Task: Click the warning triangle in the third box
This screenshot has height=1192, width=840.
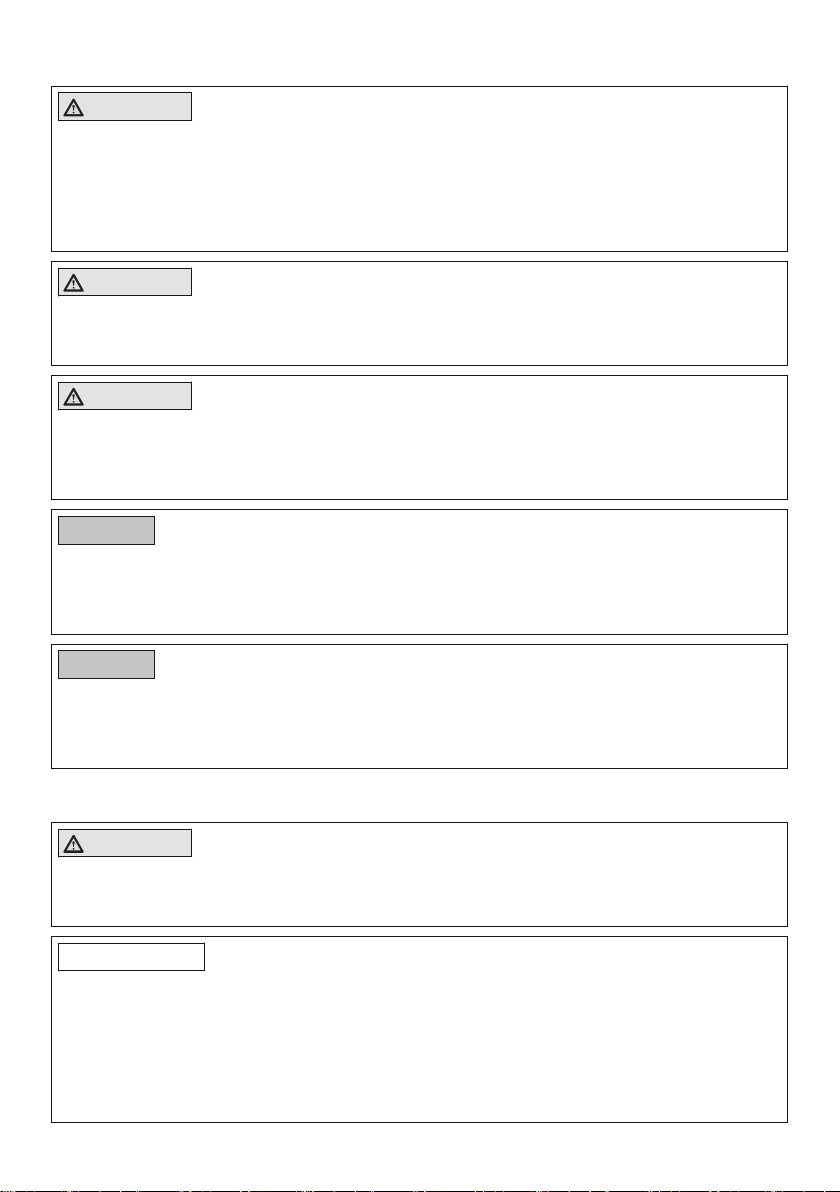Action: click(x=73, y=397)
